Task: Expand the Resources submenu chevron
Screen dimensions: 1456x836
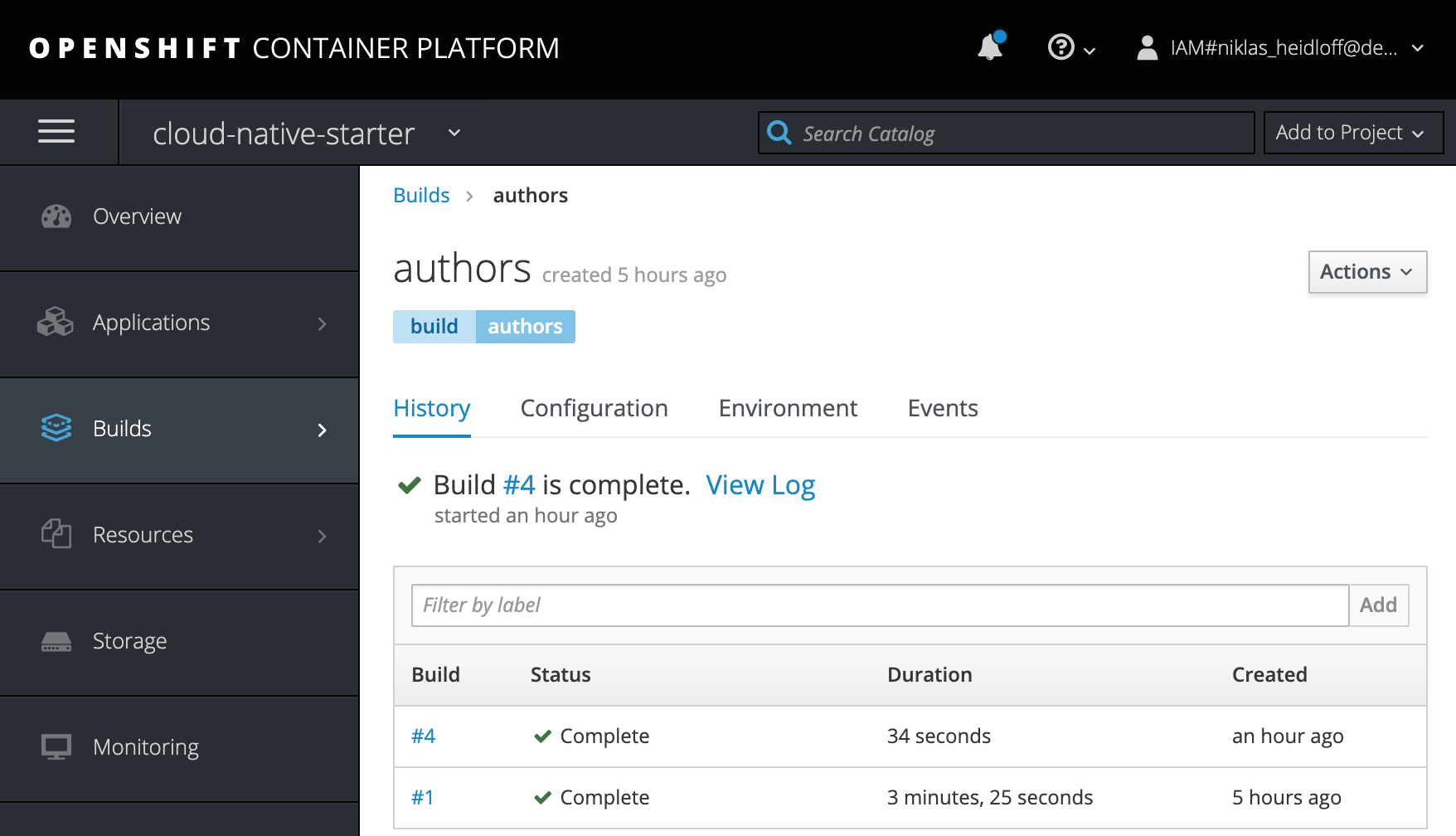Action: tap(323, 536)
